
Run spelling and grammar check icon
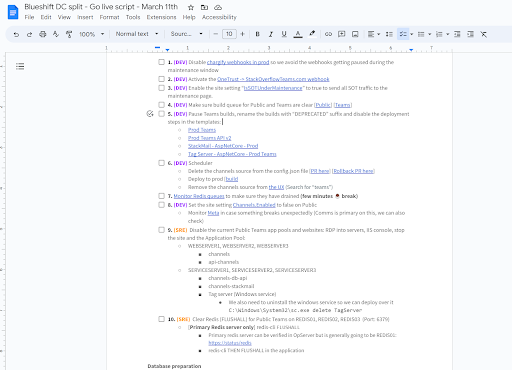coord(56,34)
